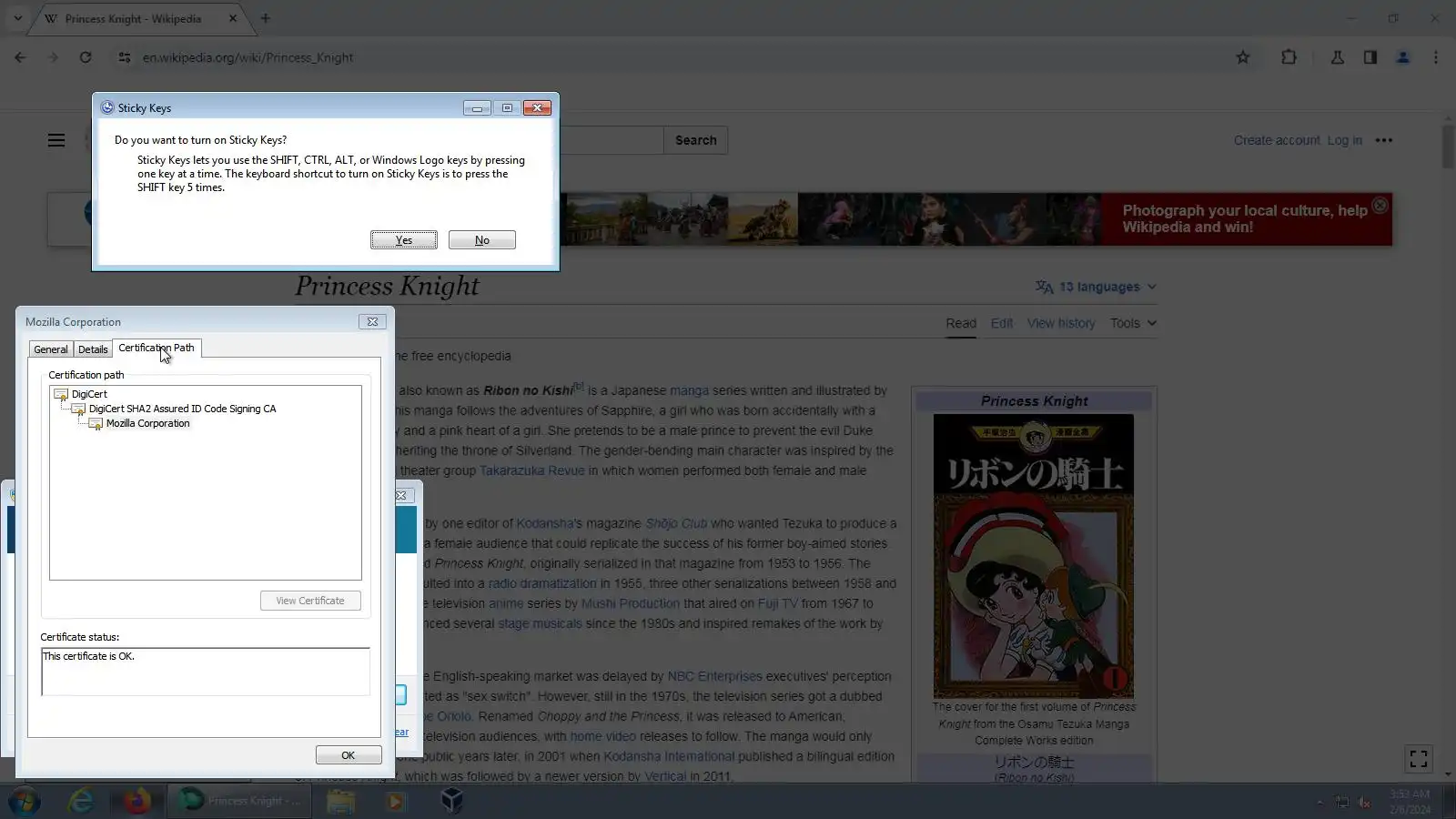The height and width of the screenshot is (819, 1456).
Task: Open Chrome Labs experiments
Action: (x=1338, y=57)
